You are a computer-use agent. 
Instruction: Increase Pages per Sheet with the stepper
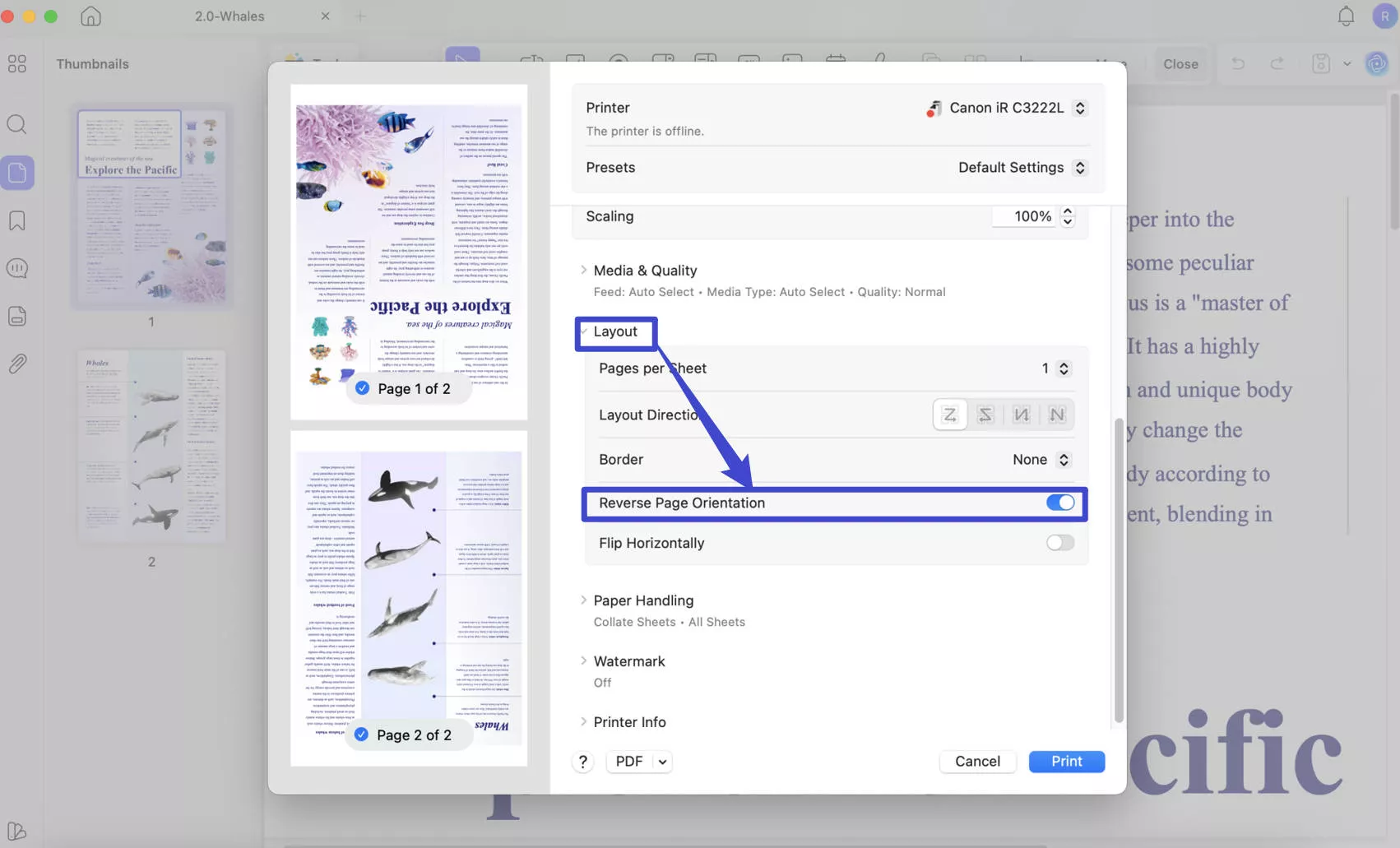pos(1064,364)
